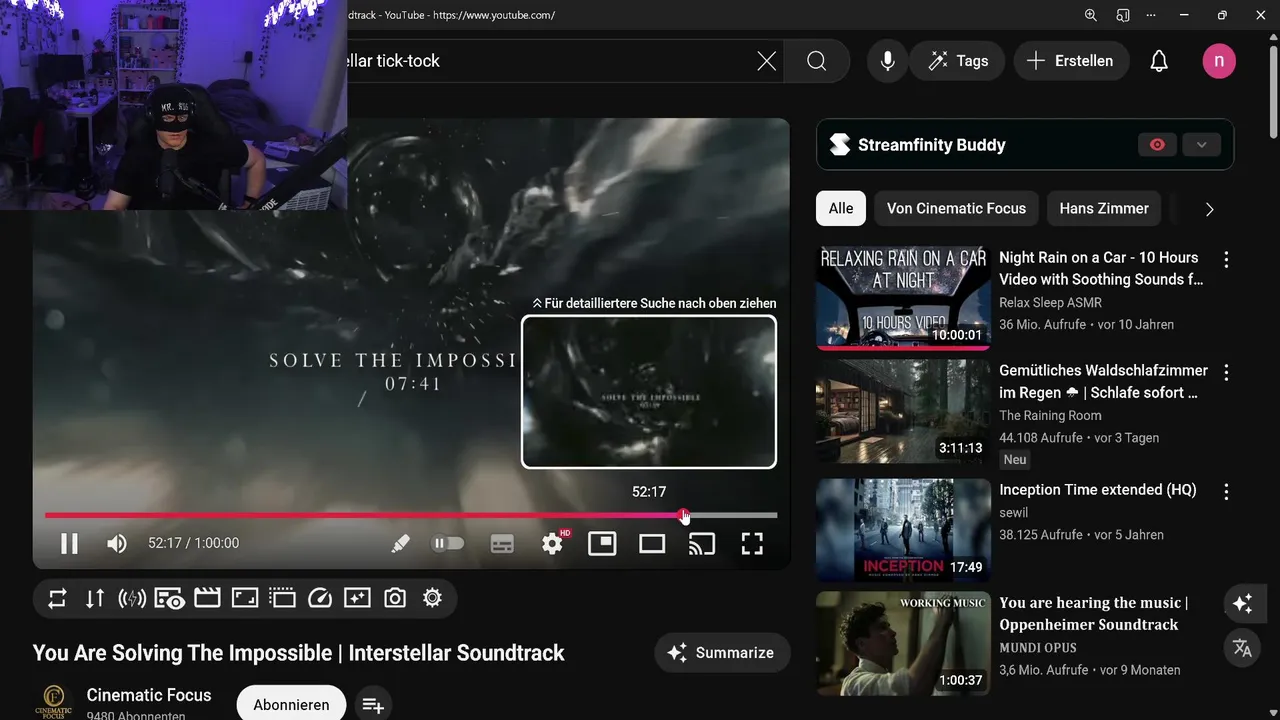The image size is (1280, 720).
Task: Open options for Gemütliches Waldschlafzimmer video
Action: tap(1226, 372)
